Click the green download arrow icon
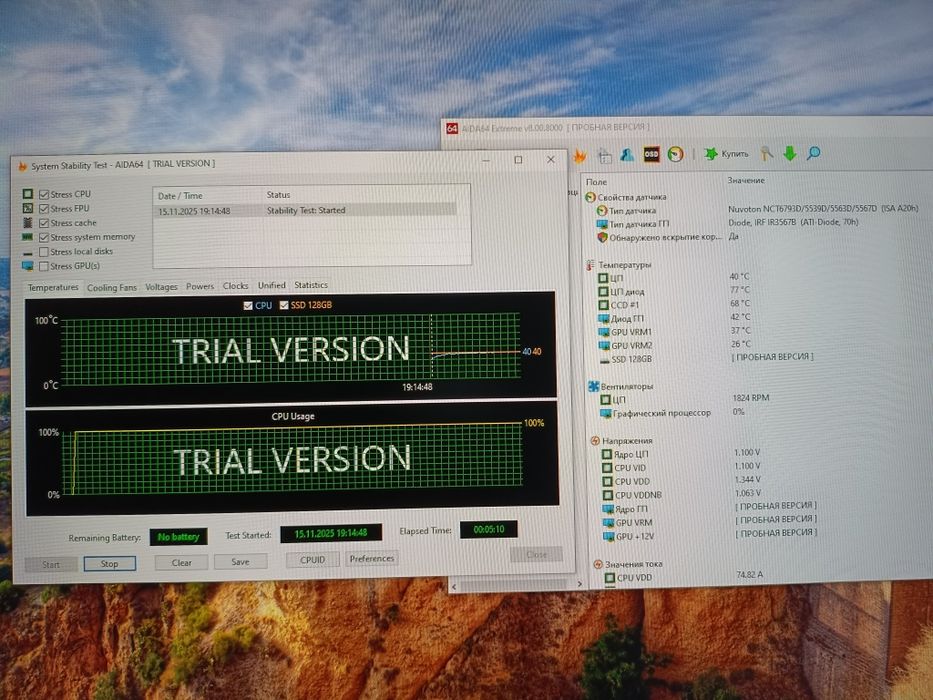The image size is (933, 700). coord(790,154)
